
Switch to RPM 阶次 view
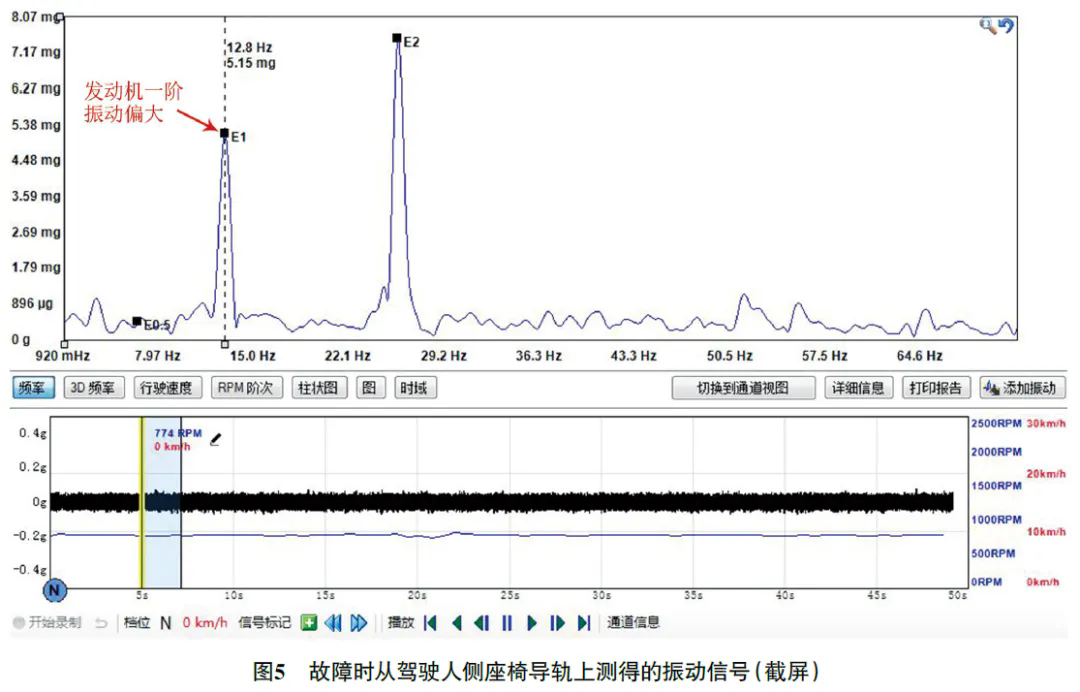(x=245, y=388)
